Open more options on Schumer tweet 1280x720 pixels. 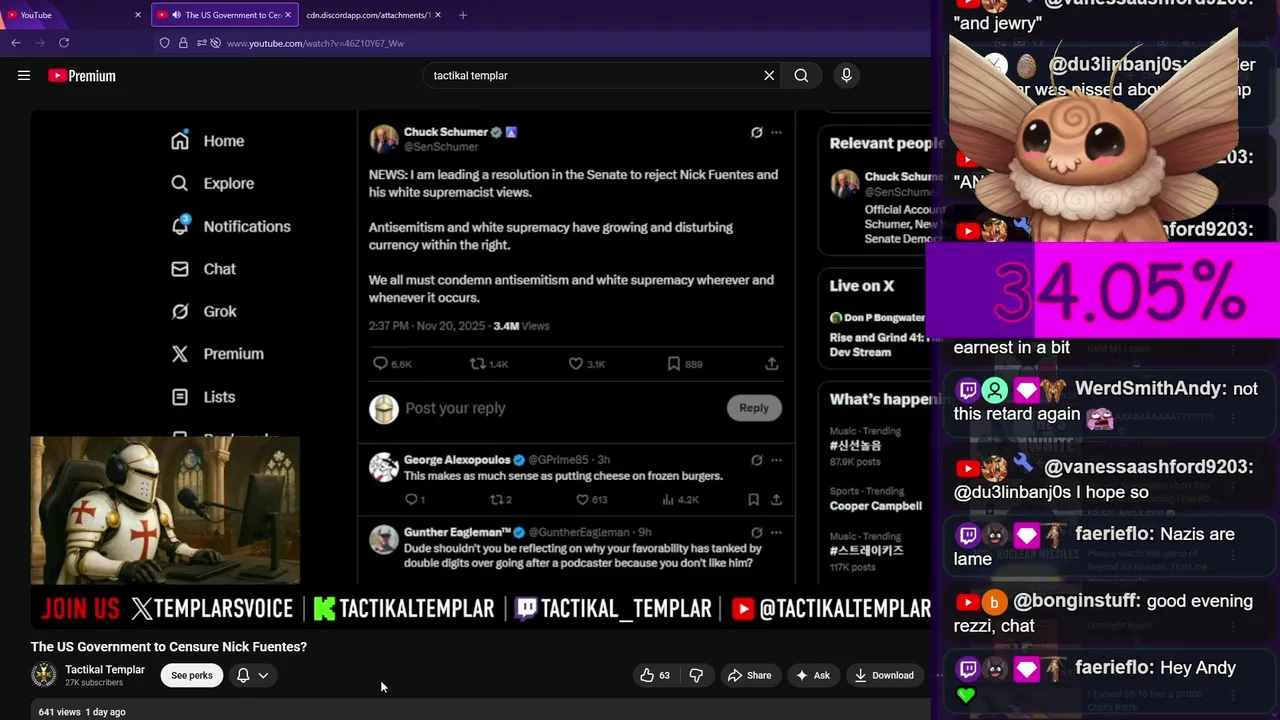pos(776,132)
